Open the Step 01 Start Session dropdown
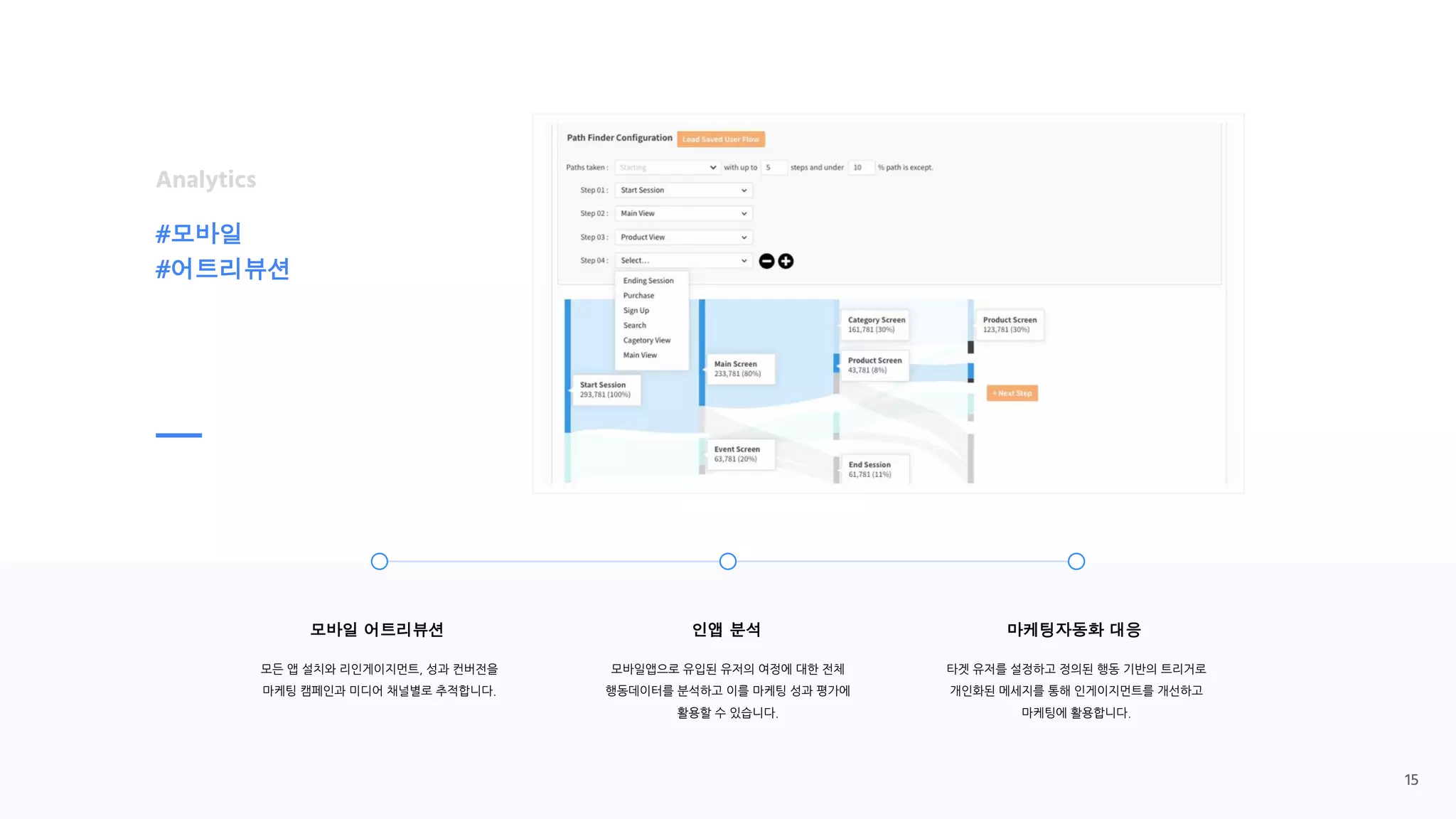 pos(683,191)
